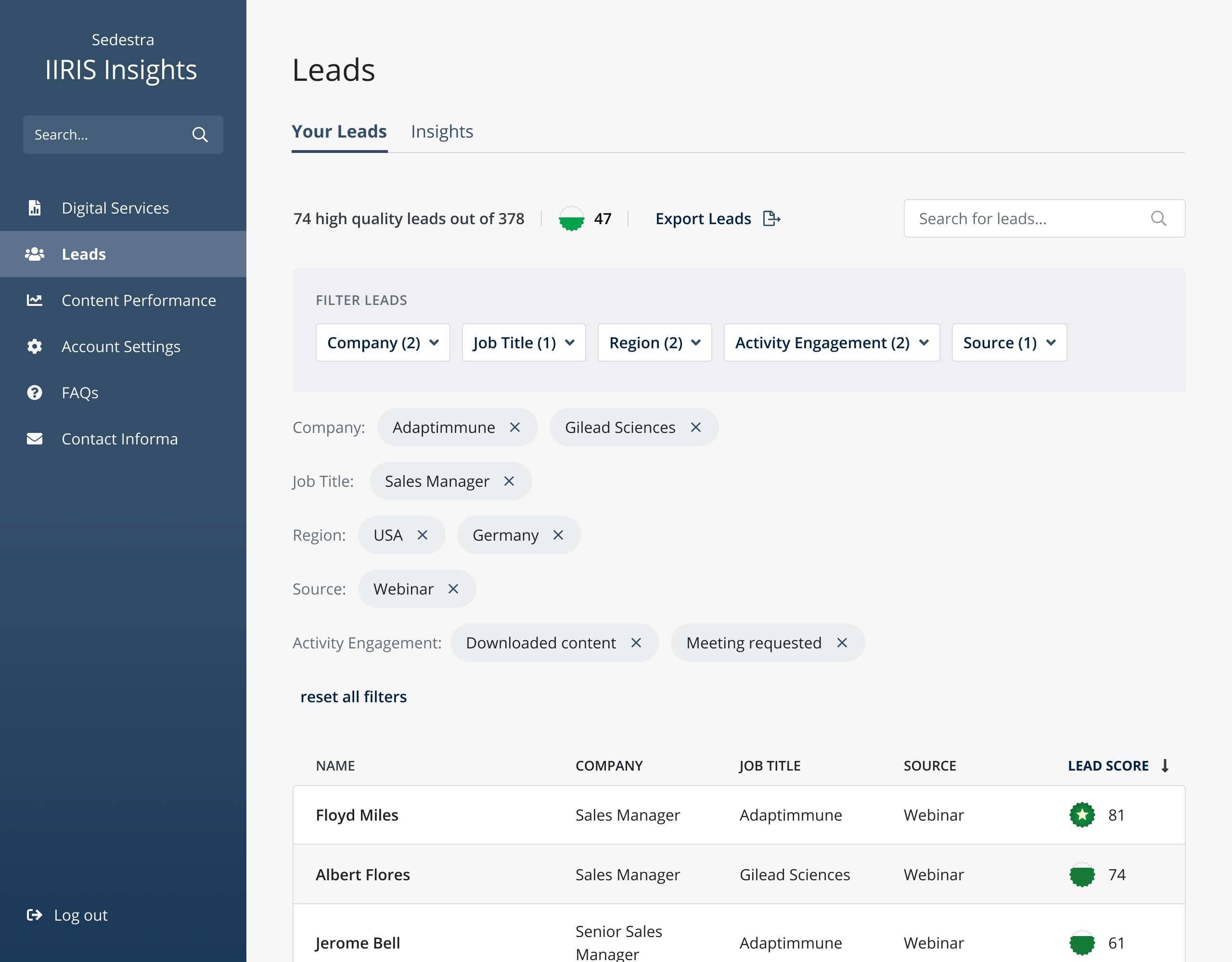1232x962 pixels.
Task: Click the green badge icon next to 47
Action: coord(571,218)
